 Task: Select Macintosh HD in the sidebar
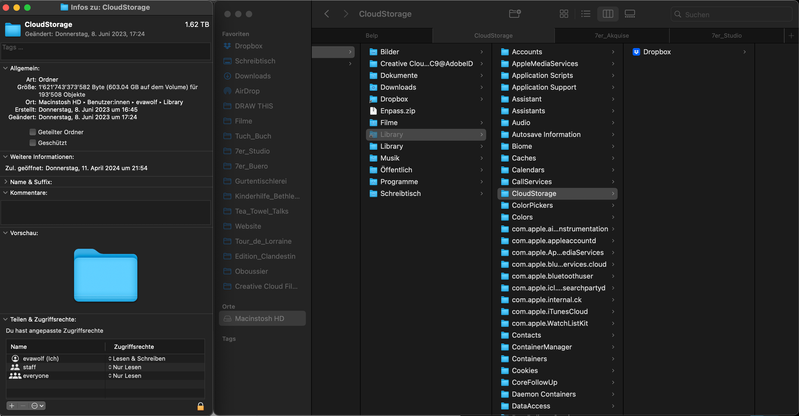pos(260,318)
